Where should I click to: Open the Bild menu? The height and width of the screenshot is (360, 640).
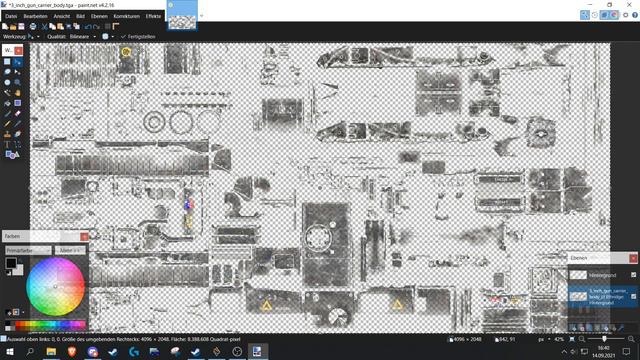[80, 16]
